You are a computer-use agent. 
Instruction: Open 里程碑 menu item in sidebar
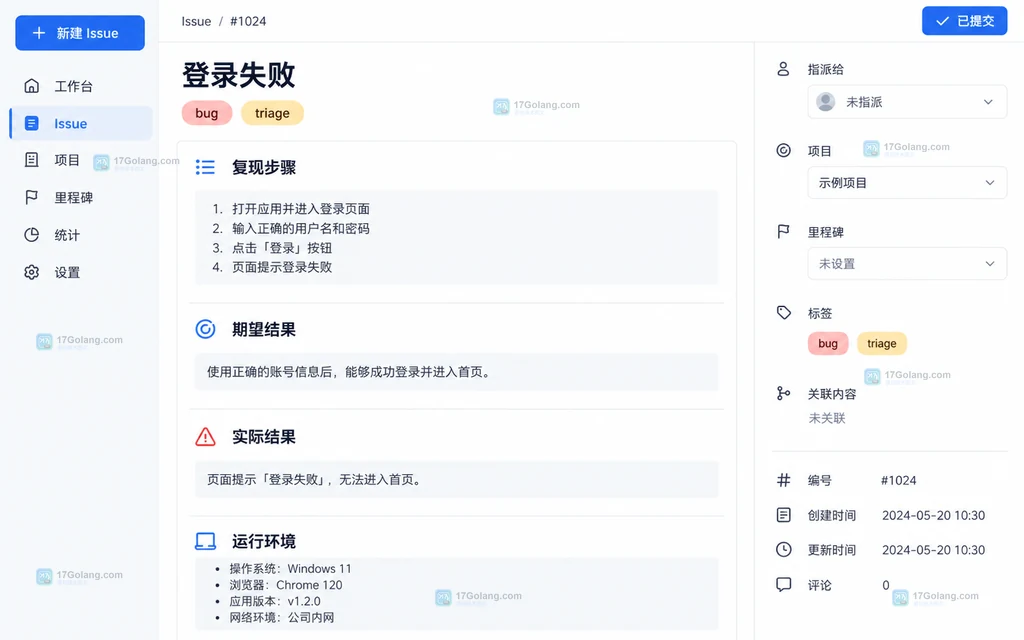(x=82, y=197)
